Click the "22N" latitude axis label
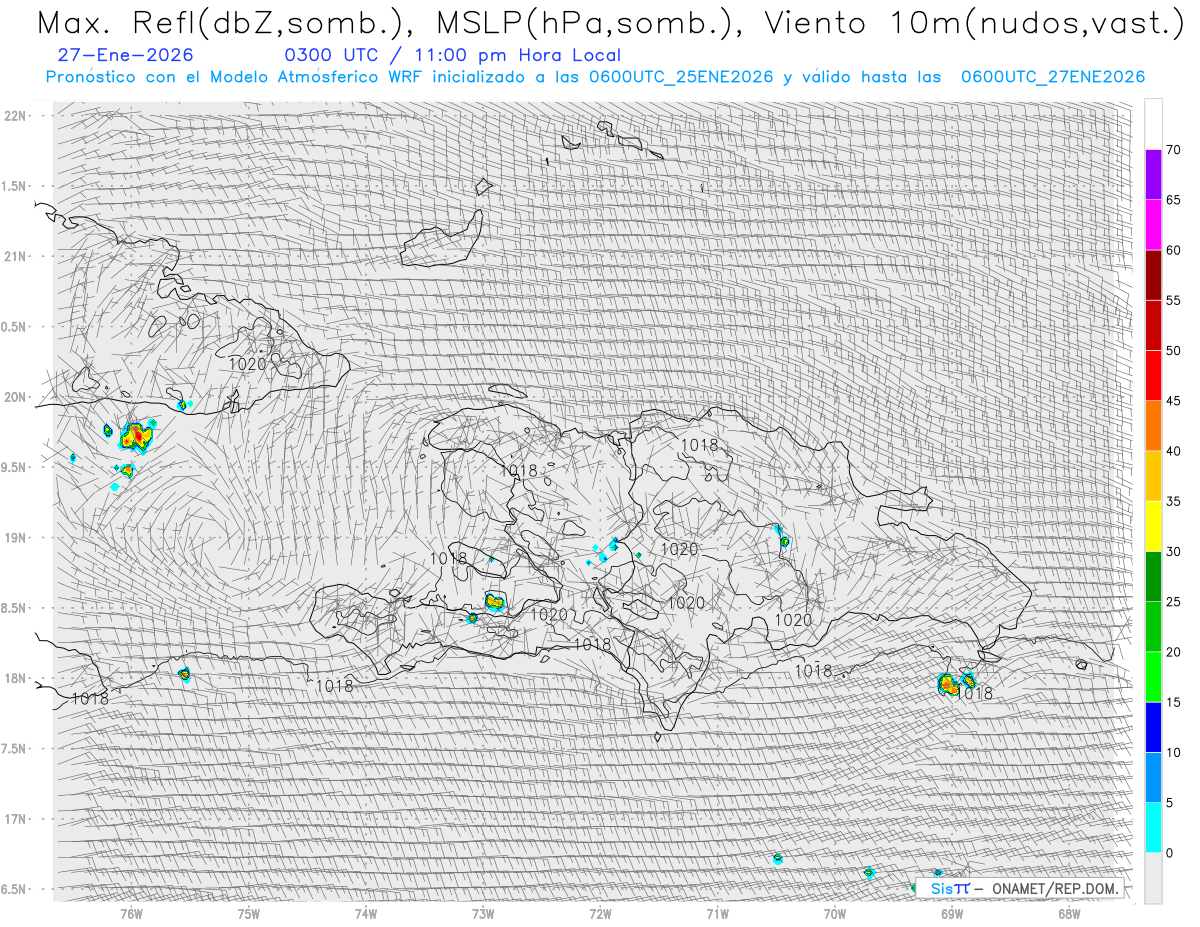 click(15, 116)
